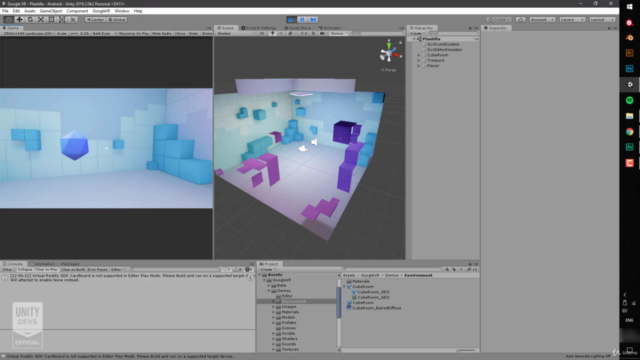Open the Window menu
640x360 pixels.
click(x=122, y=11)
